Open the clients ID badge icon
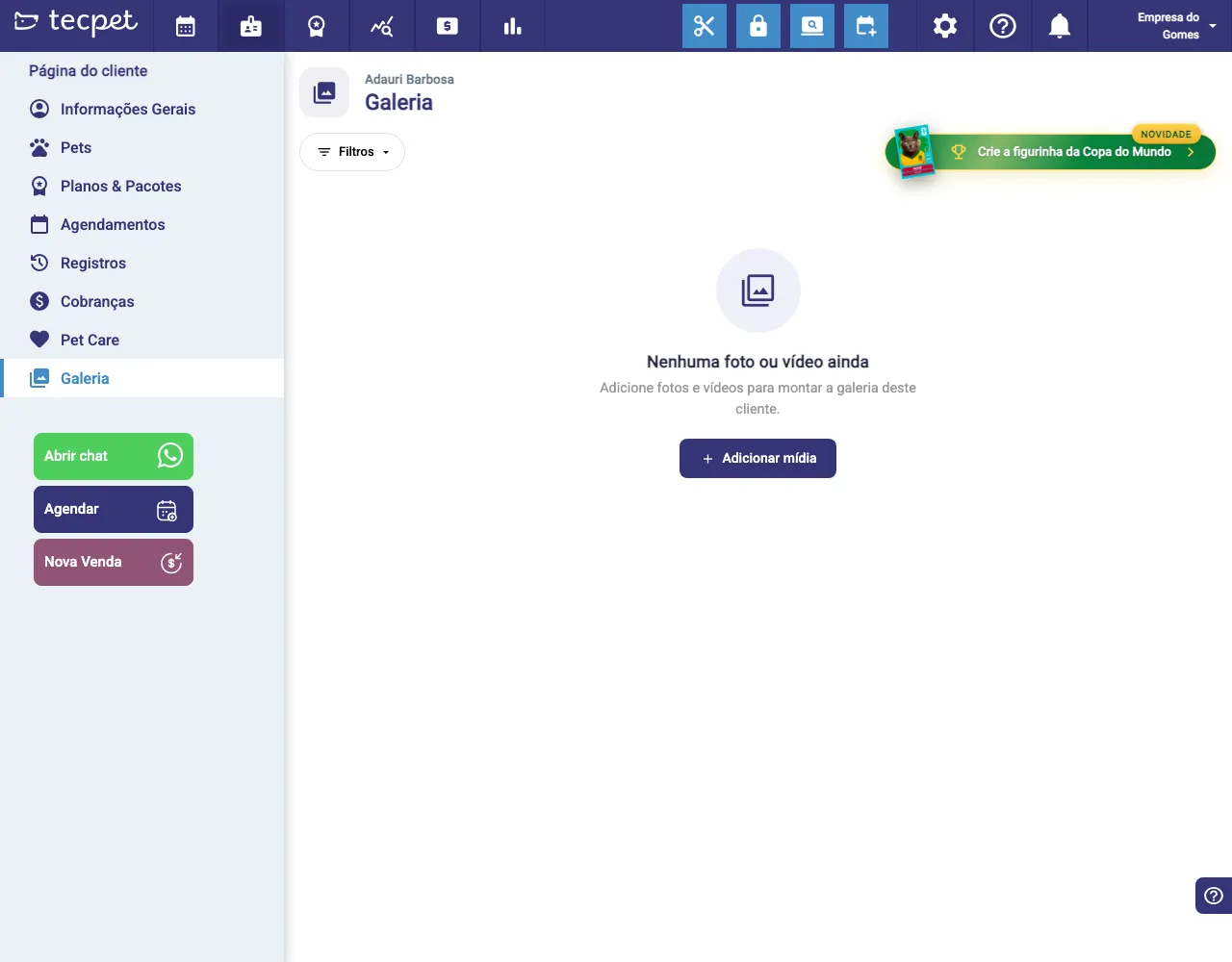1232x962 pixels. 251,26
